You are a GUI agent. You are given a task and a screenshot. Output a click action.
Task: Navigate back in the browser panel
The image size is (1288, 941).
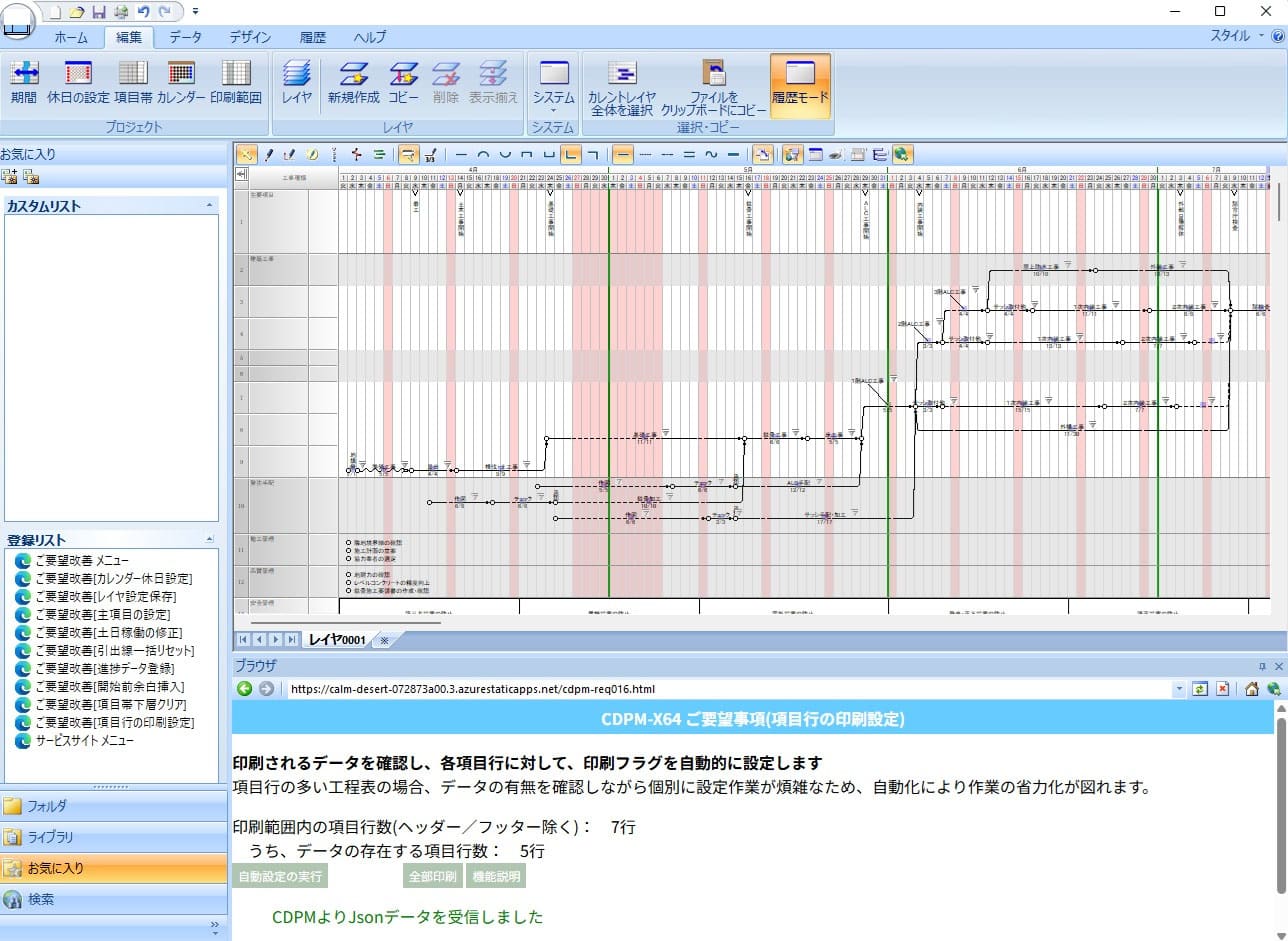pos(244,689)
